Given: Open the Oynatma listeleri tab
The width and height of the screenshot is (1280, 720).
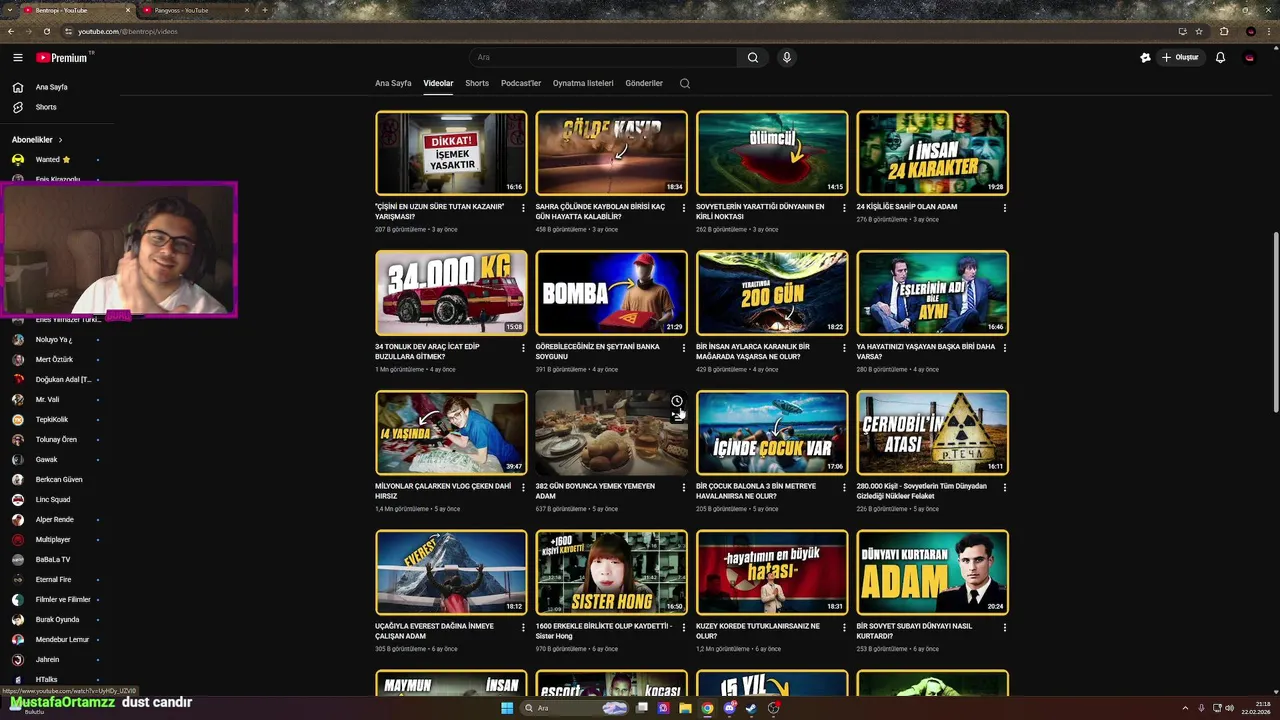Looking at the screenshot, I should pyautogui.click(x=583, y=84).
